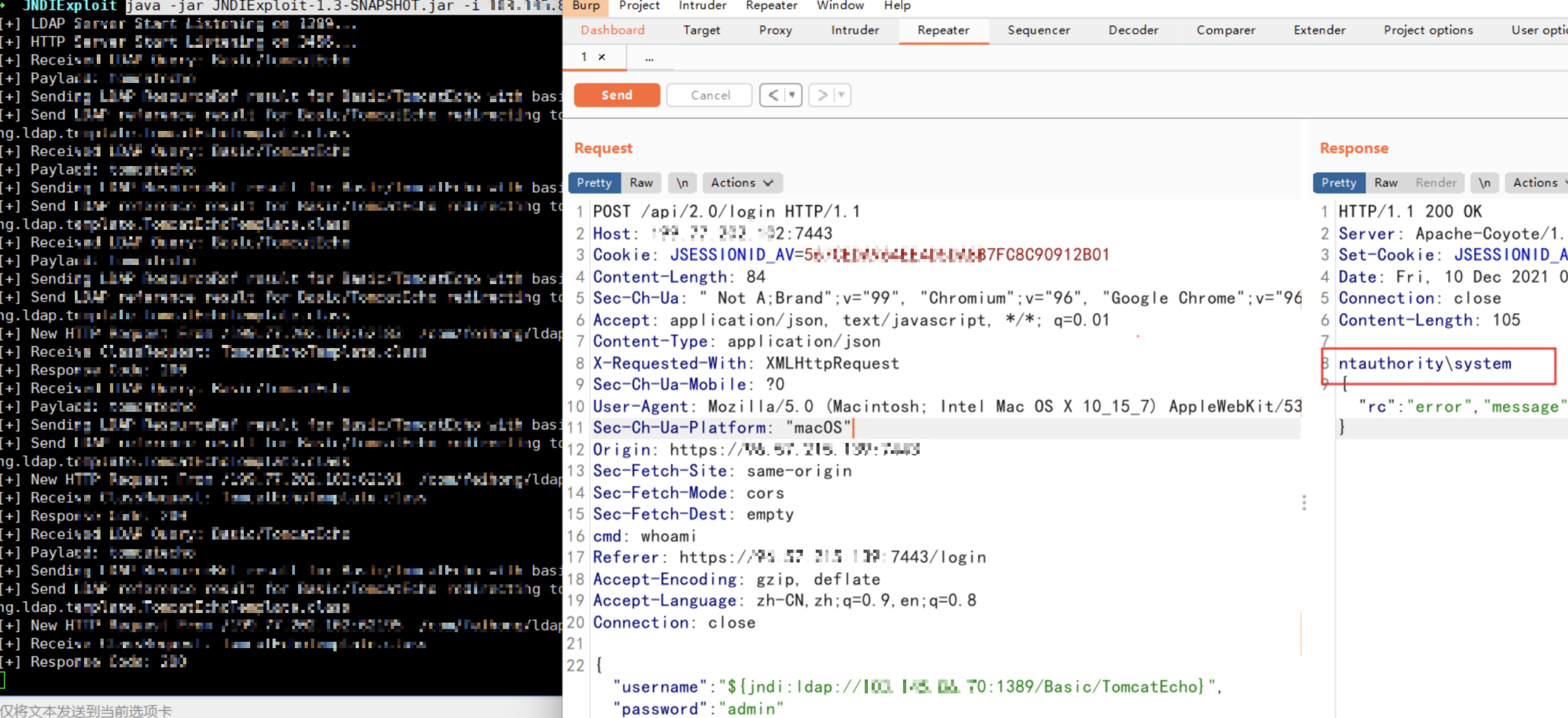This screenshot has height=718, width=1568.
Task: Click the terminal cursor at the prompt
Action: (x=2, y=680)
